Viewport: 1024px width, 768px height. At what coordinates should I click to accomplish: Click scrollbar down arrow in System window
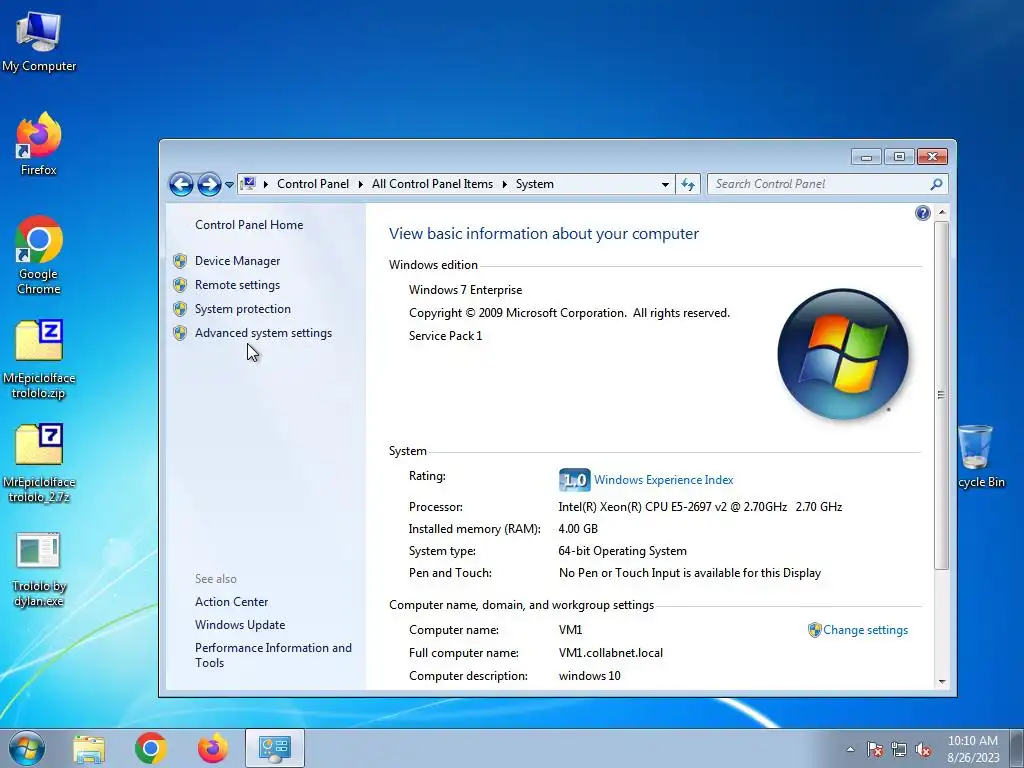(941, 681)
